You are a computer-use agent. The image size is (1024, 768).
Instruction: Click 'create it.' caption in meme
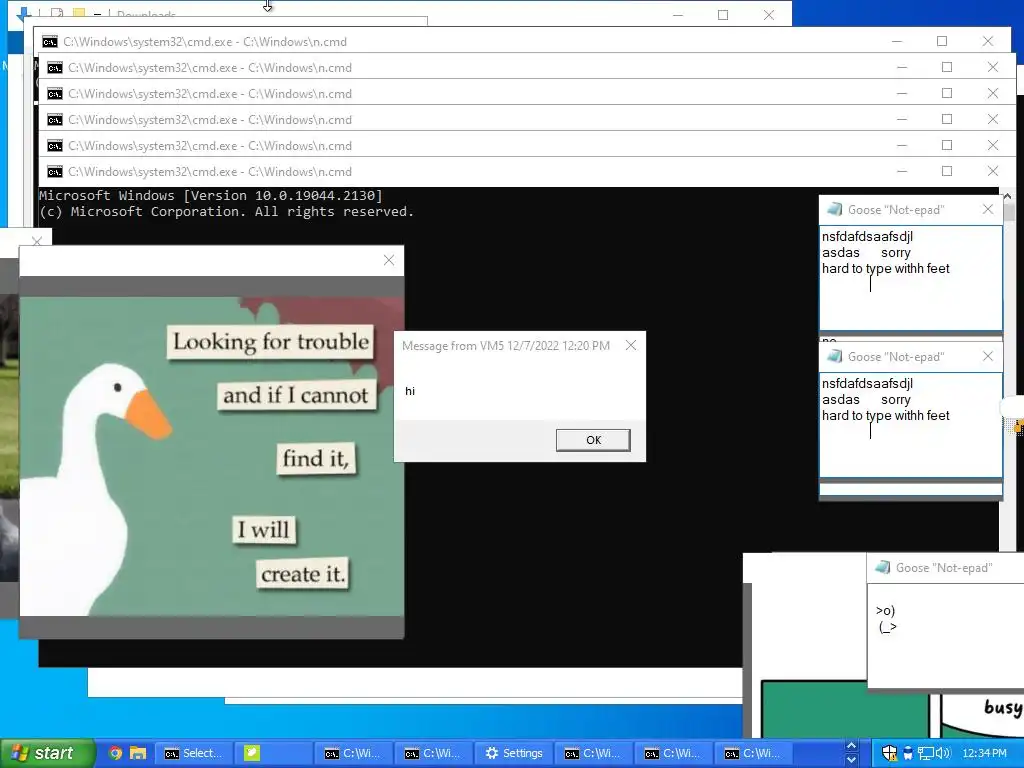click(x=302, y=574)
